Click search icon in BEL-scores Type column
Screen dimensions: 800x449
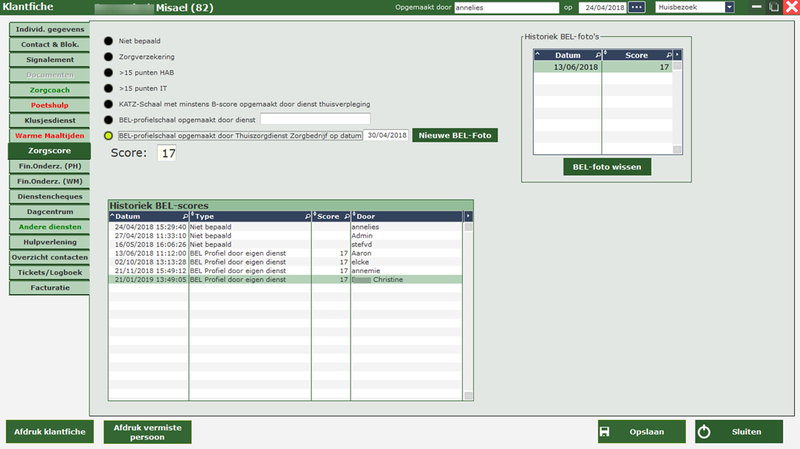tap(307, 216)
